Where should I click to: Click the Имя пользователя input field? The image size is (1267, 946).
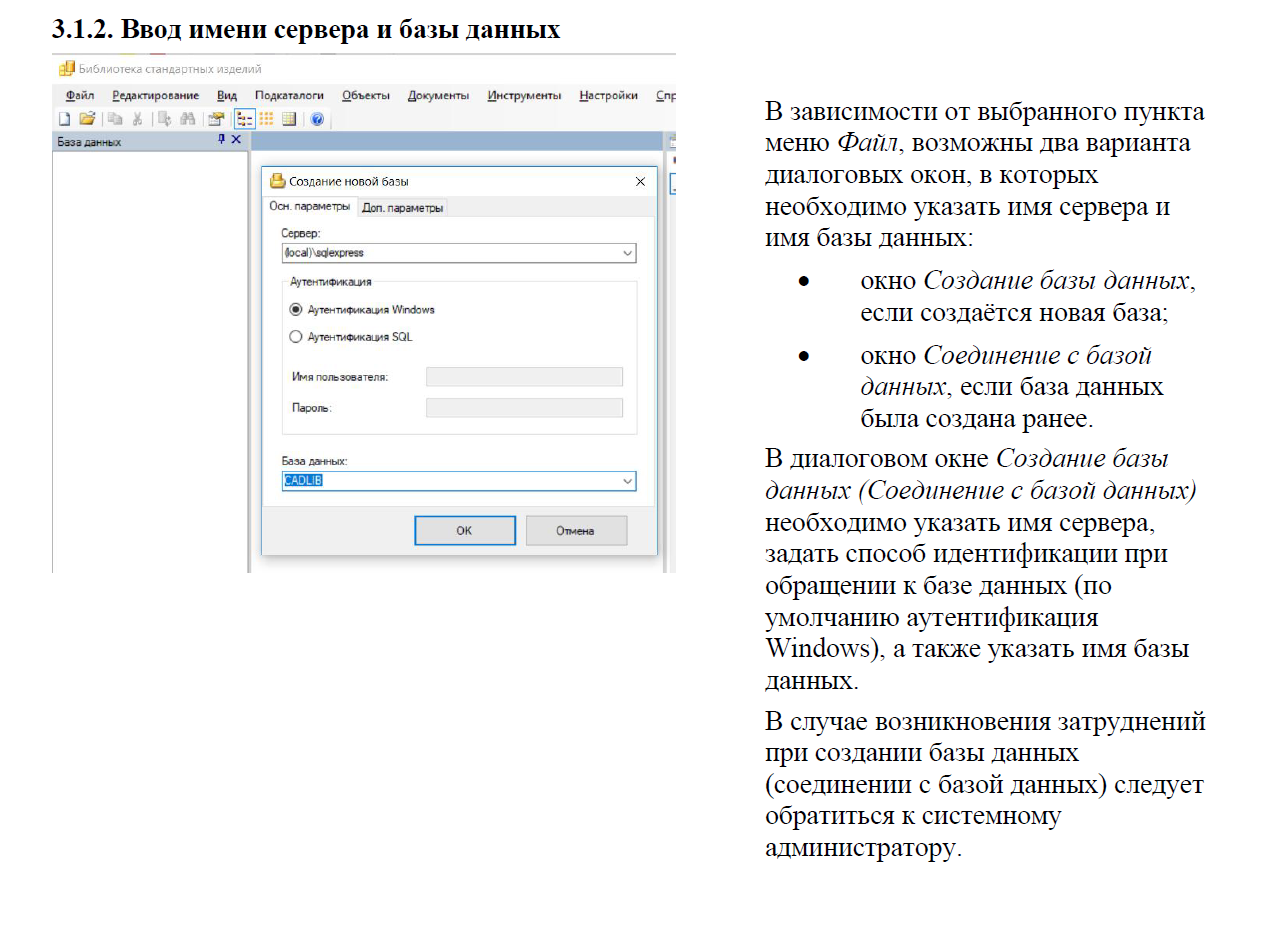pos(524,377)
